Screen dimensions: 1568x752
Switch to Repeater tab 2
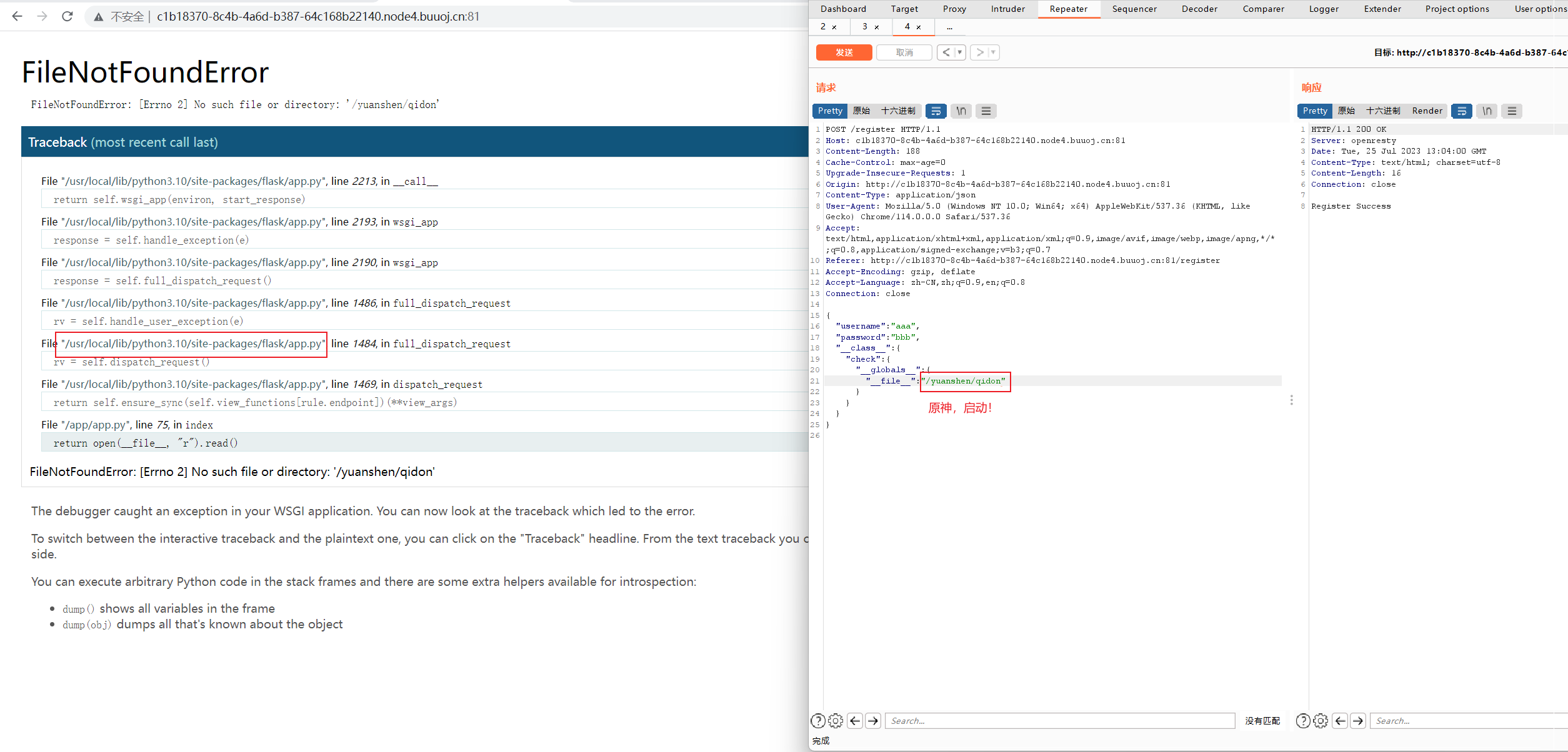pos(823,27)
